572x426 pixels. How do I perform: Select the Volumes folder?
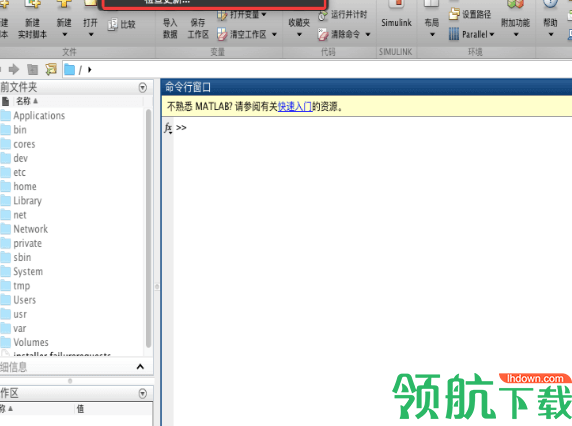31,342
